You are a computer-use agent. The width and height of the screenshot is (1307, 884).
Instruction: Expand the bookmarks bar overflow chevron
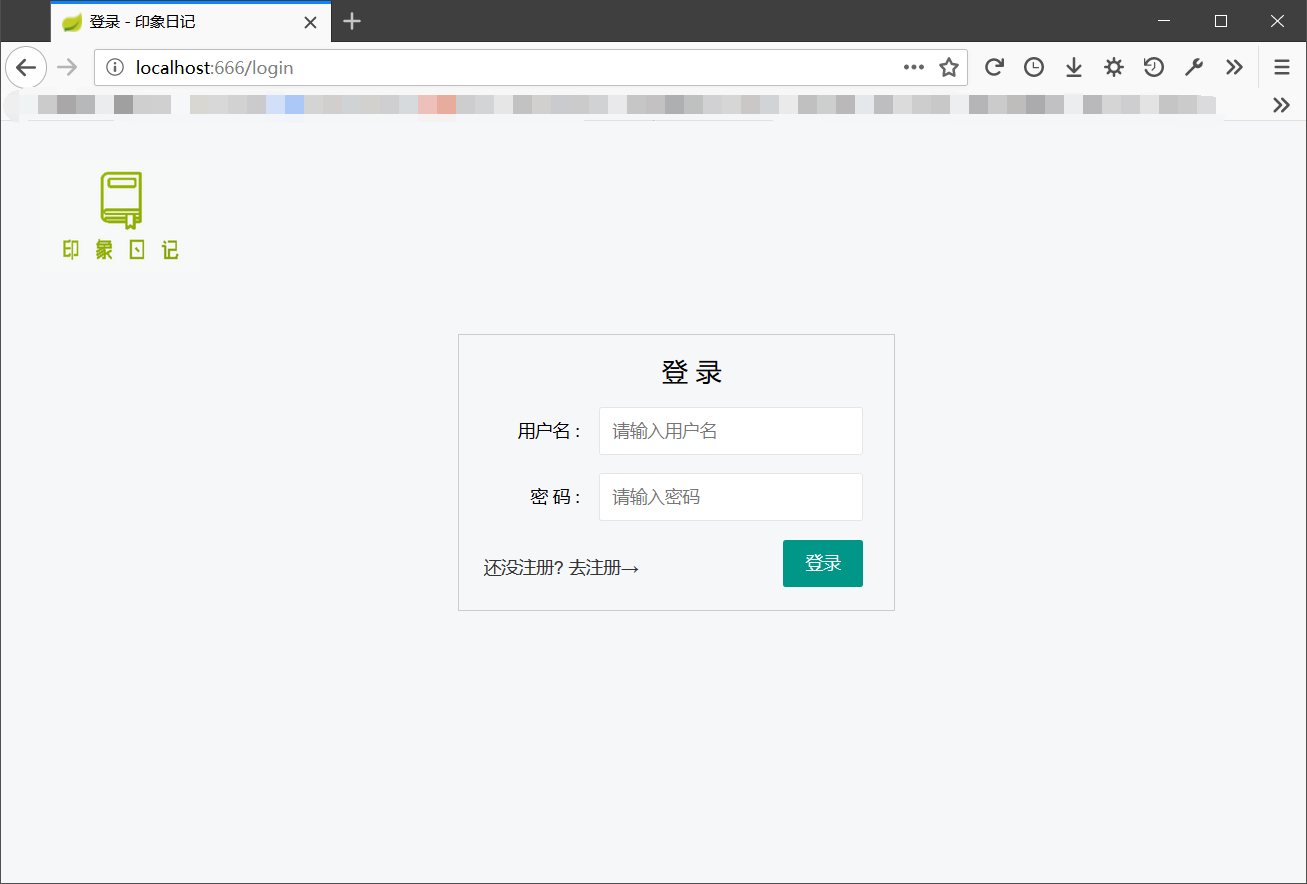1281,104
